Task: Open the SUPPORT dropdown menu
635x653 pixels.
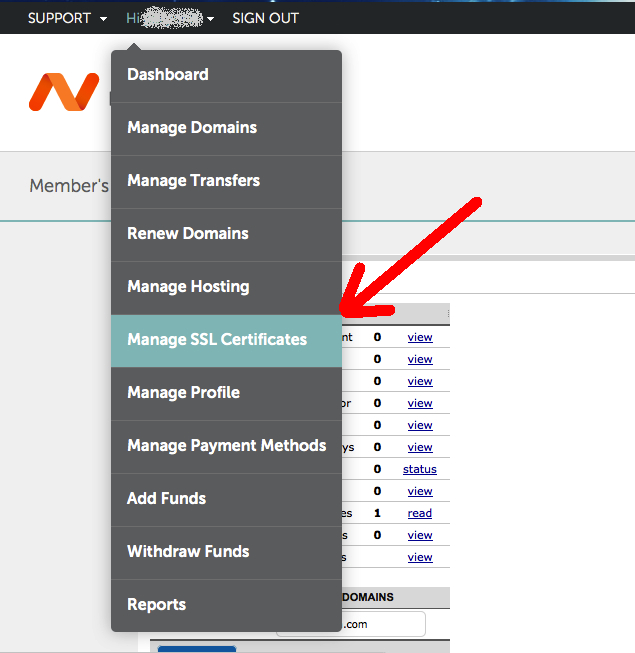Action: click(x=67, y=18)
